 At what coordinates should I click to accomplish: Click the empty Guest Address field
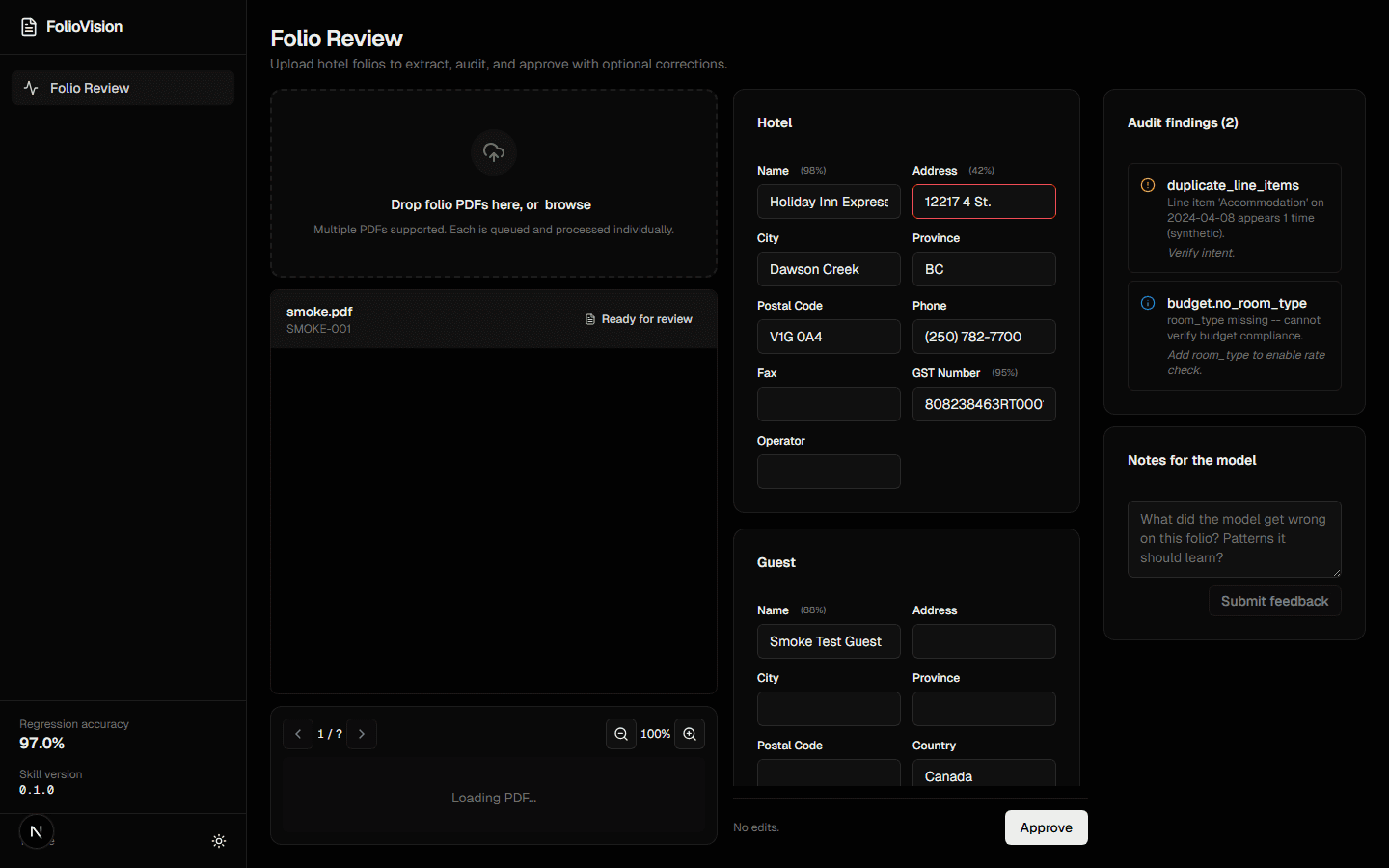tap(984, 641)
